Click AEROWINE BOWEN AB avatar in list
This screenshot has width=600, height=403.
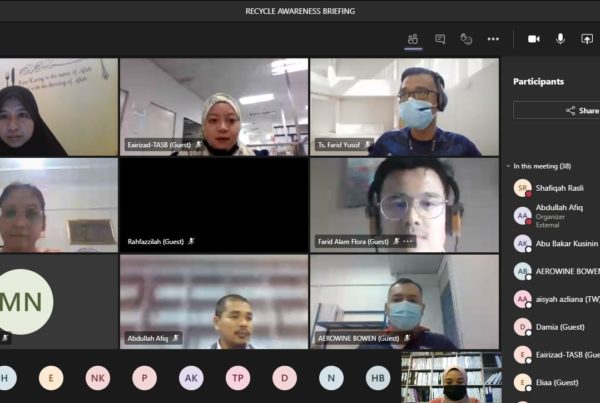point(523,271)
